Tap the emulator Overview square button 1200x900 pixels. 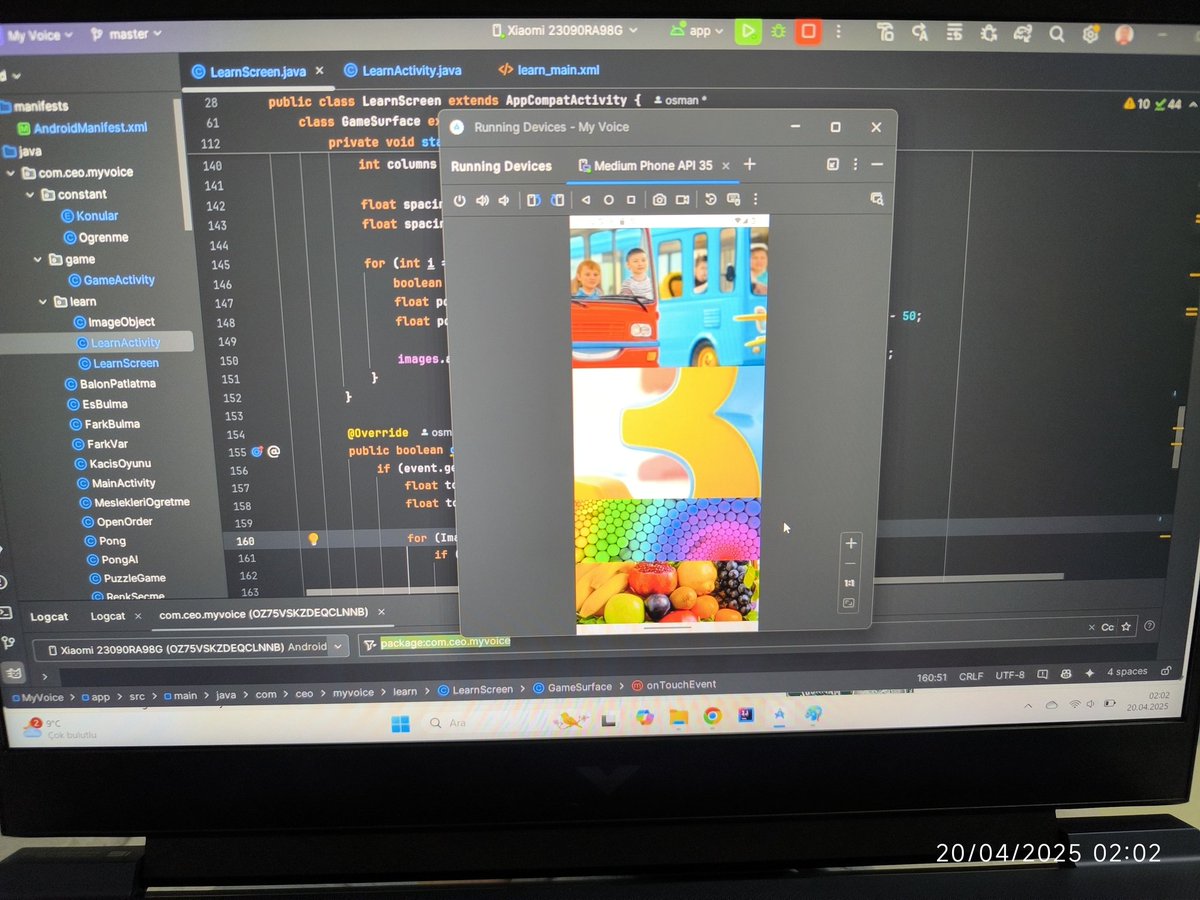click(631, 200)
